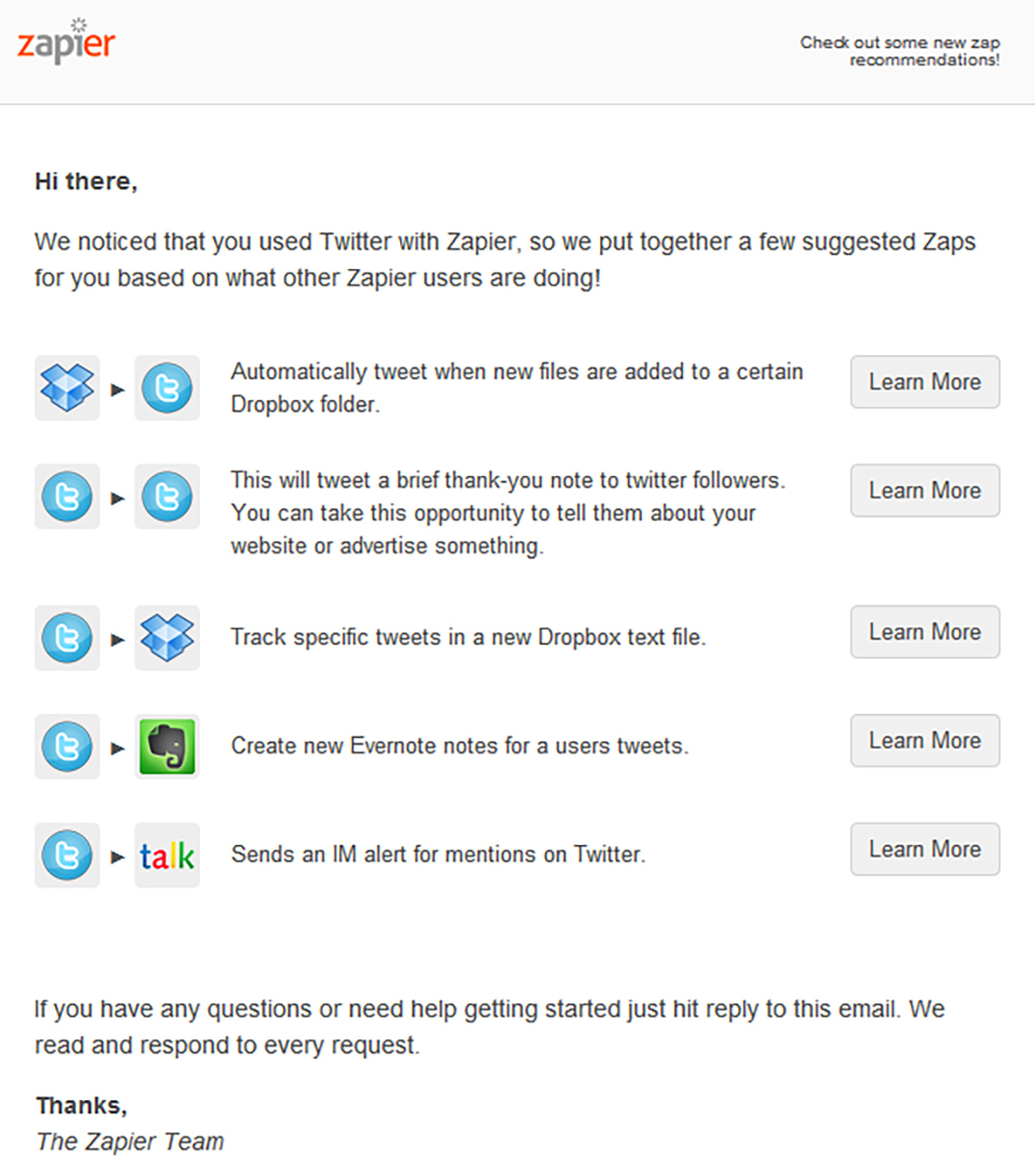Click the right Twitter icon in thank-you note zap
Image resolution: width=1035 pixels, height=1176 pixels.
pos(167,497)
